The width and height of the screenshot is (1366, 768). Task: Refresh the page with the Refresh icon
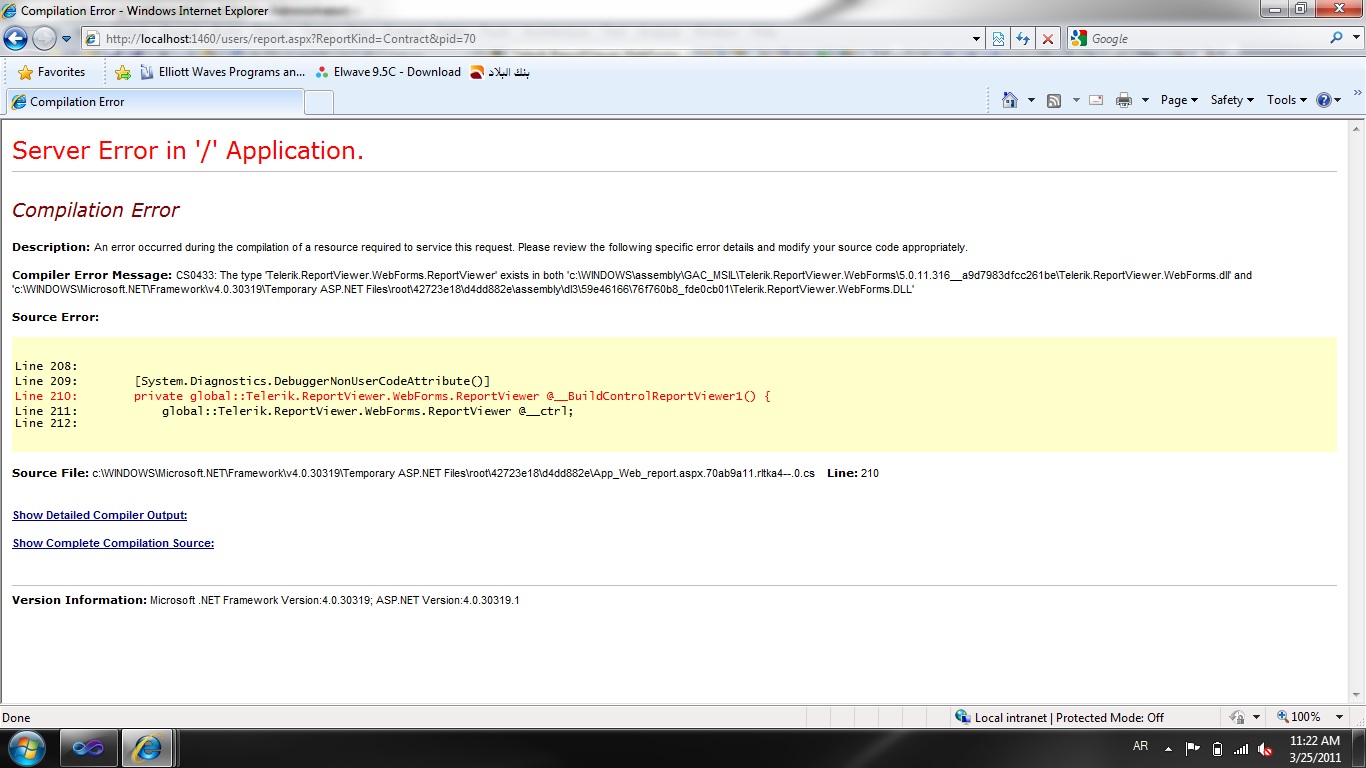click(1023, 39)
